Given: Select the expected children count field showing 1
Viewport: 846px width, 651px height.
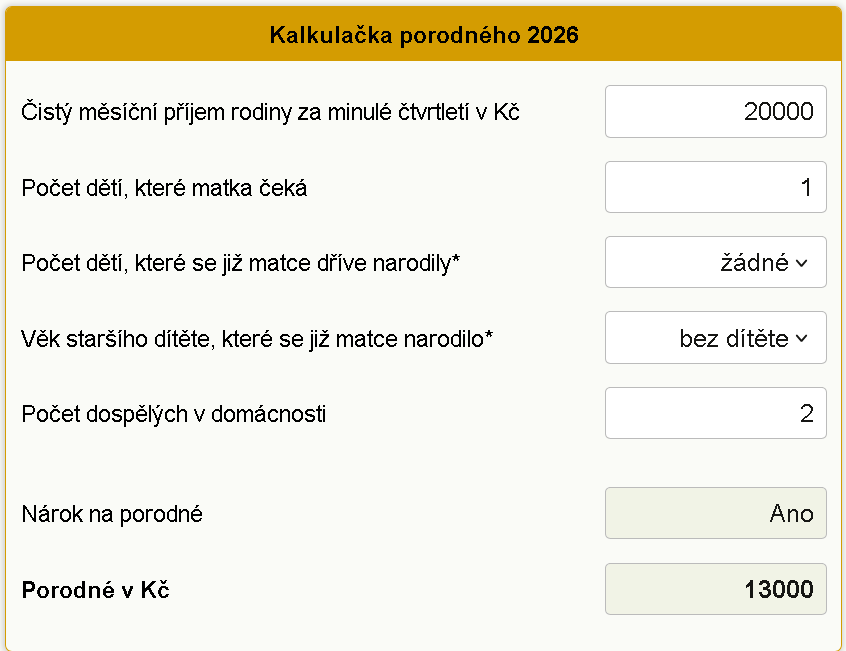Looking at the screenshot, I should click(x=715, y=186).
